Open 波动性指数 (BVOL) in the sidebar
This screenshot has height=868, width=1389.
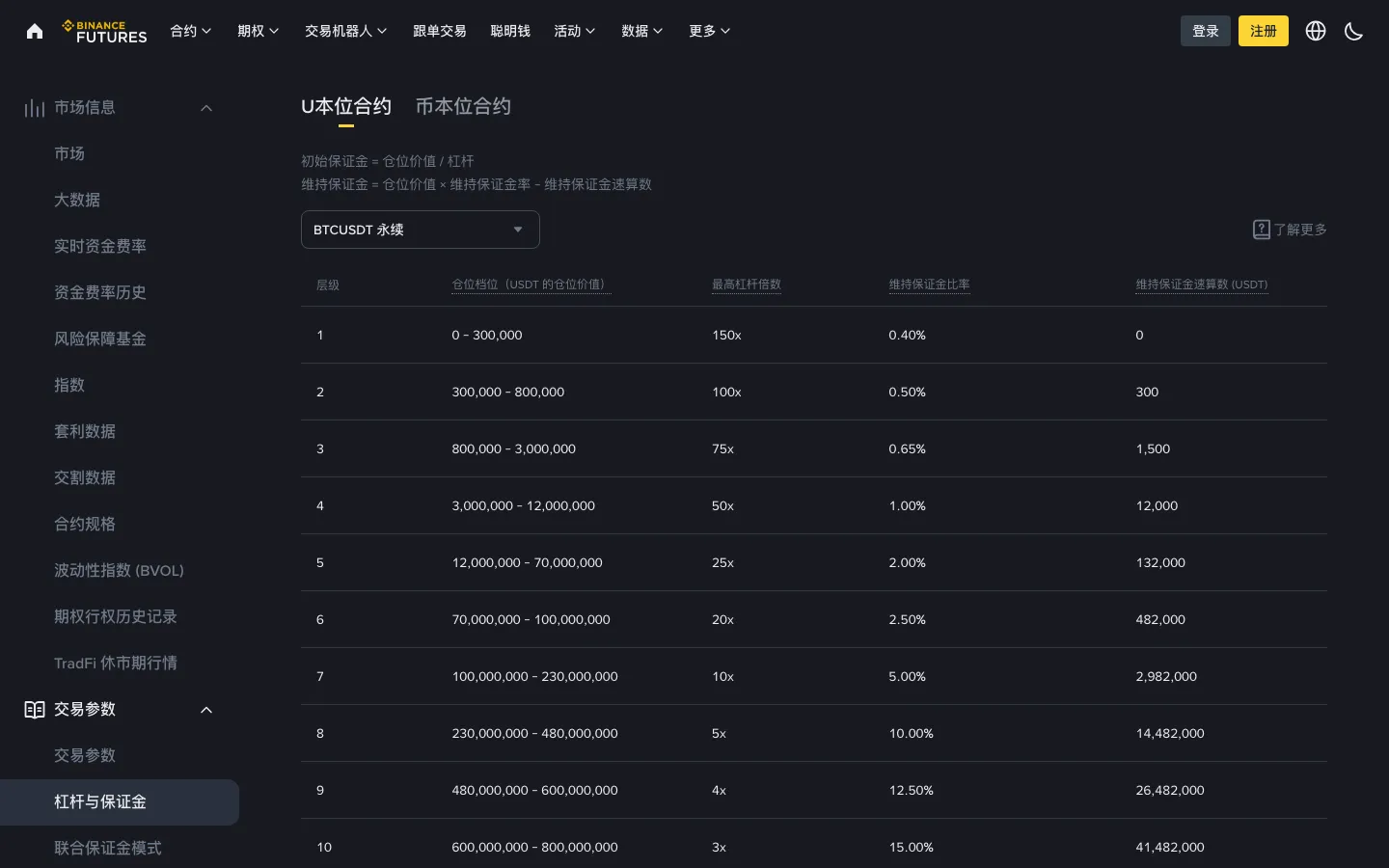click(120, 571)
